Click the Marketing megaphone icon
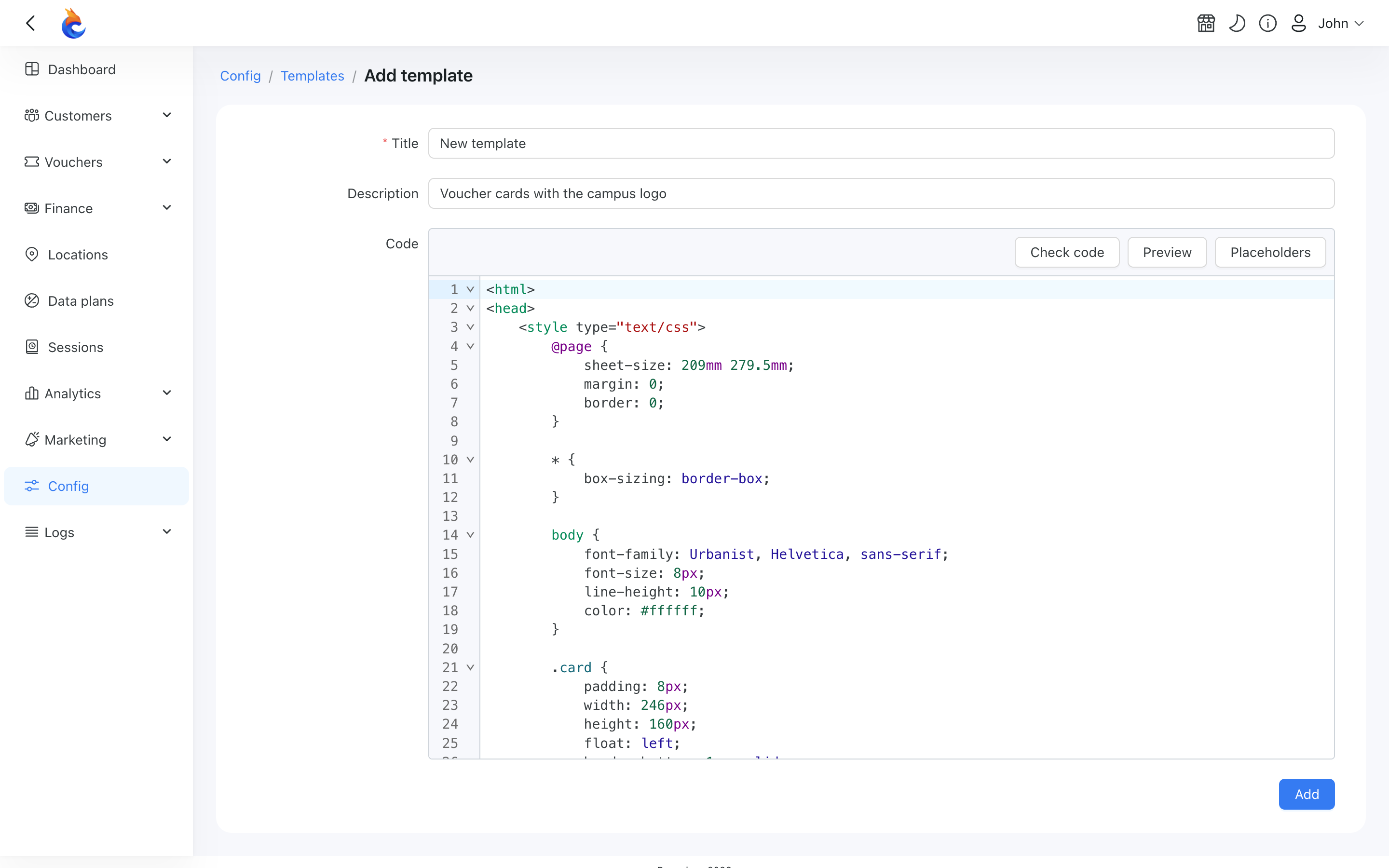The height and width of the screenshot is (868, 1389). (32, 439)
